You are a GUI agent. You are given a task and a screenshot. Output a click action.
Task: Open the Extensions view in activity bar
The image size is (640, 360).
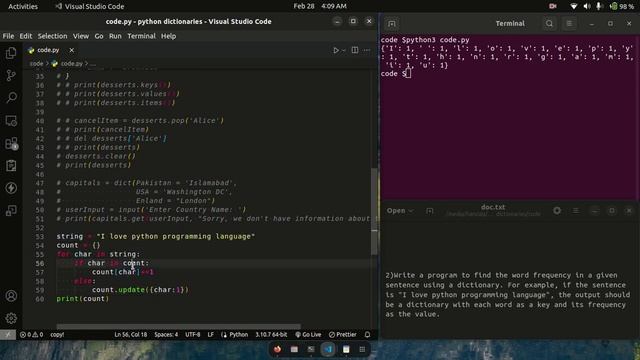pyautogui.click(x=11, y=143)
